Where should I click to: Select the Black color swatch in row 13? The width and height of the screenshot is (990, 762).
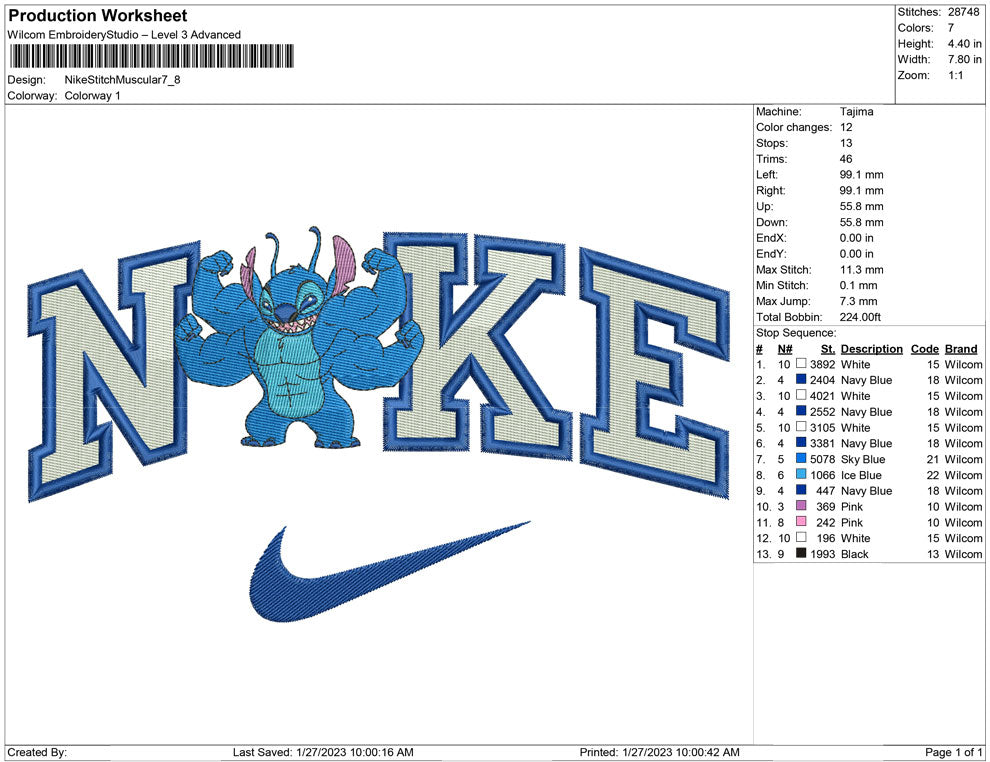(x=801, y=553)
